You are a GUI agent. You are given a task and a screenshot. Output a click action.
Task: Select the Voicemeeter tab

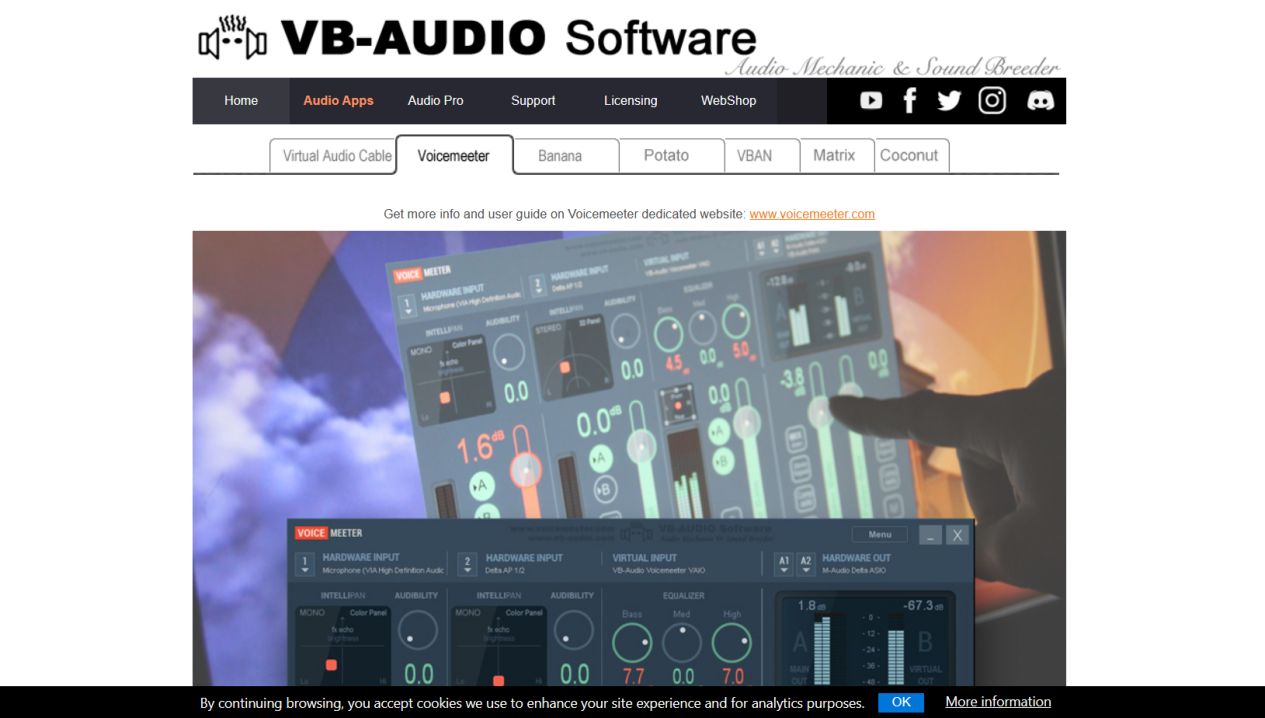tap(454, 155)
